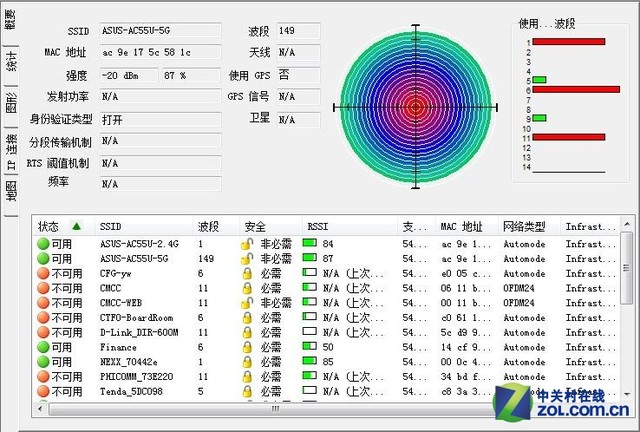
Task: Sort by the 安全 security column header
Action: [271, 226]
